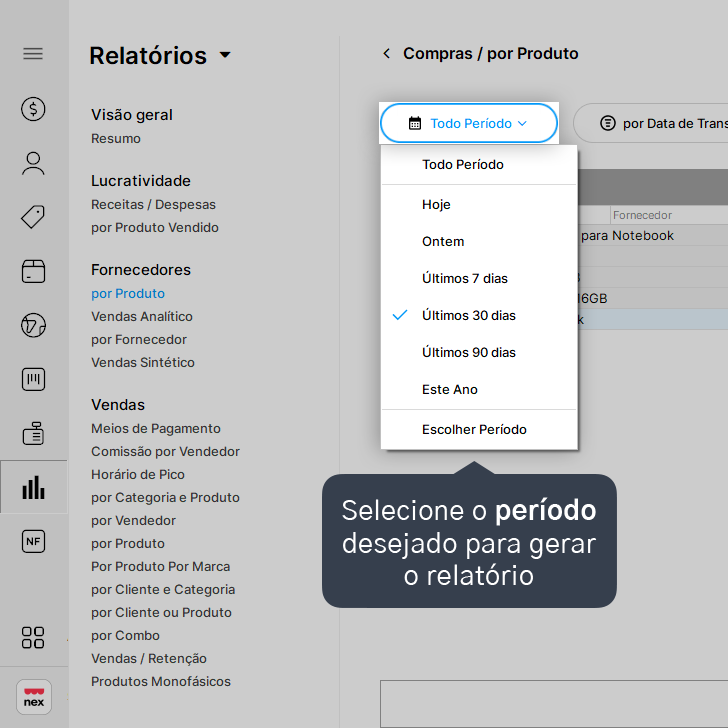Select the checked Últimos 30 dias option
The width and height of the screenshot is (728, 728).
click(x=479, y=316)
